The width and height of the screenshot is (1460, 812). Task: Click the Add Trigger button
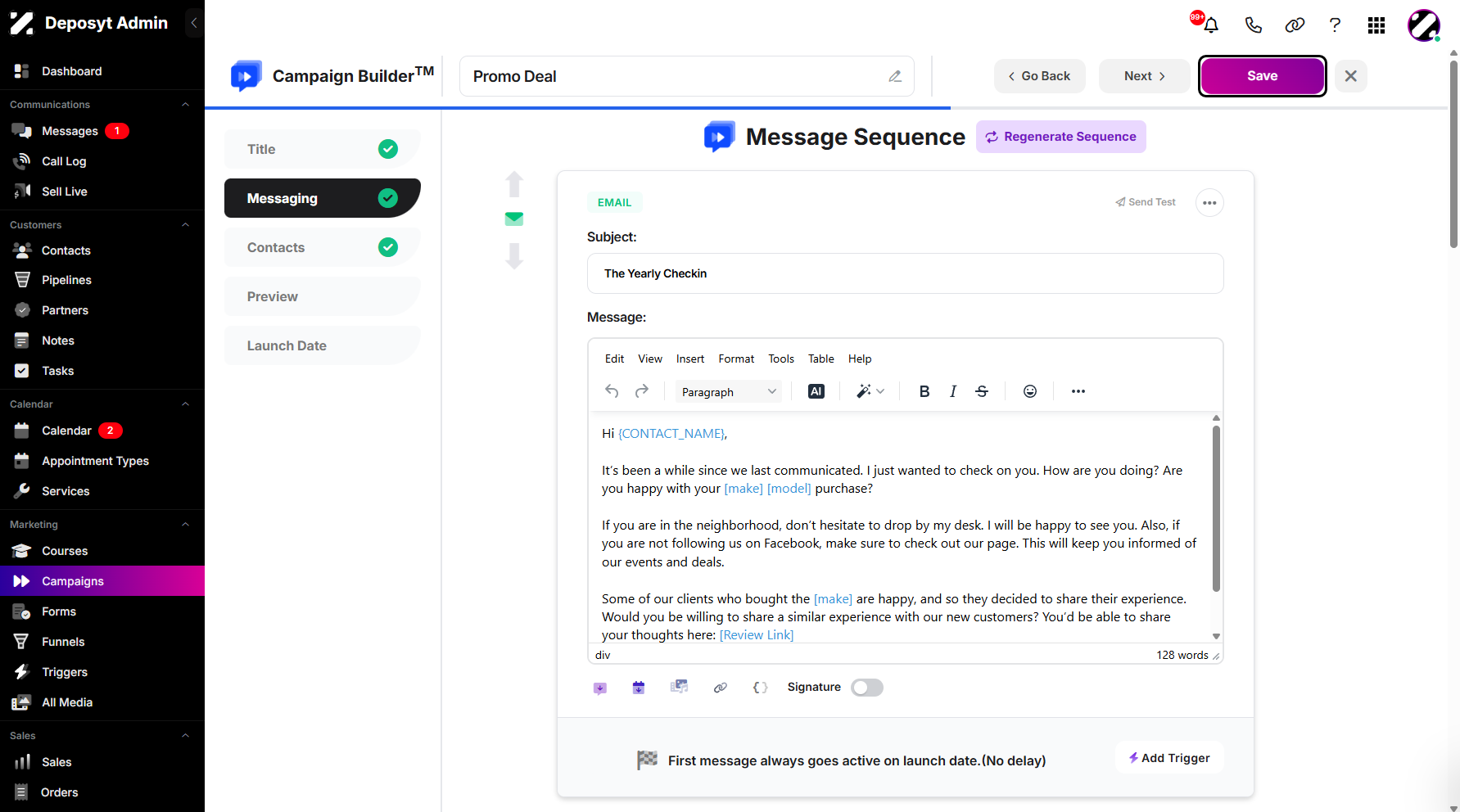click(1168, 758)
